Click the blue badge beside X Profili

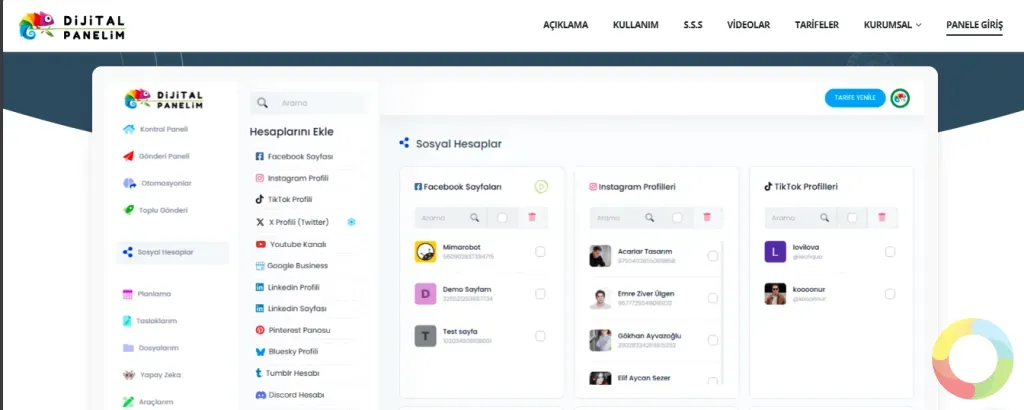(x=351, y=222)
